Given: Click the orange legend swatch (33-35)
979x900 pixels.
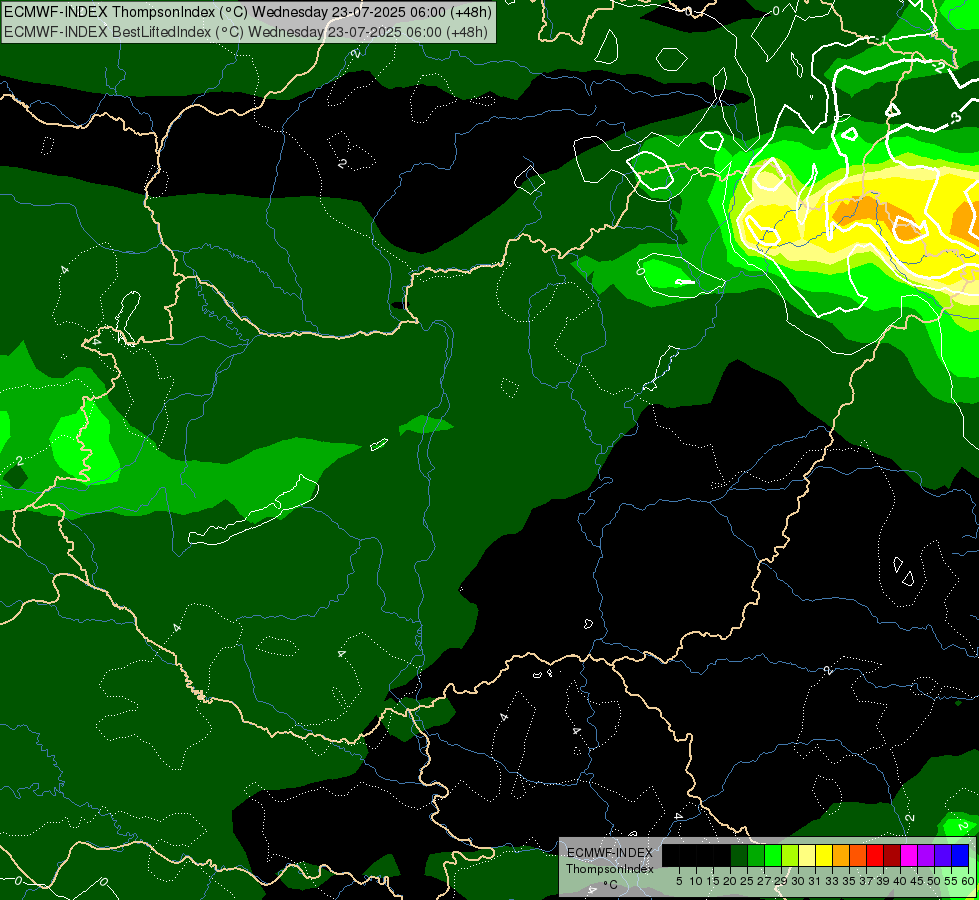Looking at the screenshot, I should click(841, 855).
